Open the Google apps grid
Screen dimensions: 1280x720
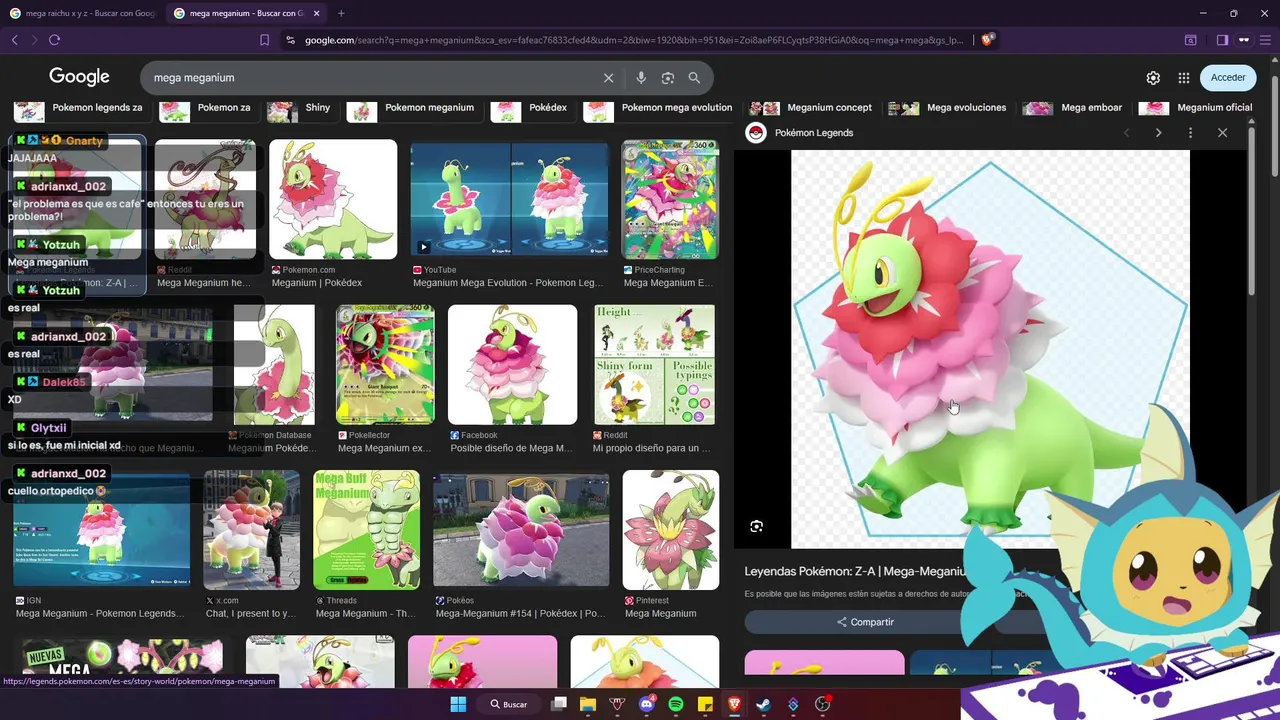[1184, 78]
